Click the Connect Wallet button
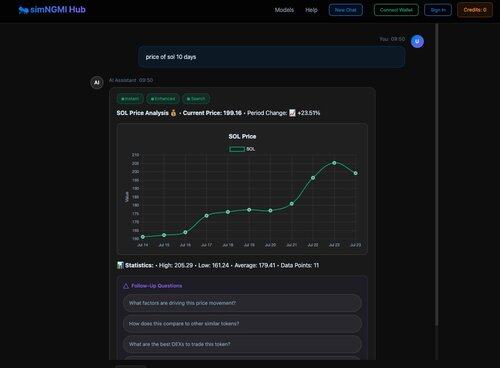Screen dimensions: 500x368 pyautogui.click(x=396, y=10)
